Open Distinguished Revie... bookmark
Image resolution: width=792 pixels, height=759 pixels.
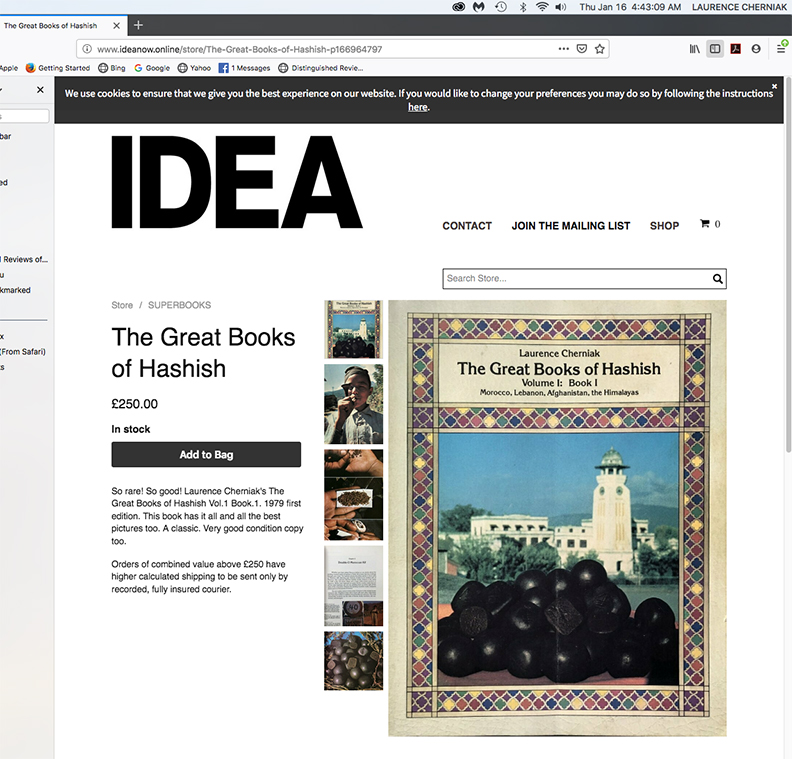(x=321, y=68)
